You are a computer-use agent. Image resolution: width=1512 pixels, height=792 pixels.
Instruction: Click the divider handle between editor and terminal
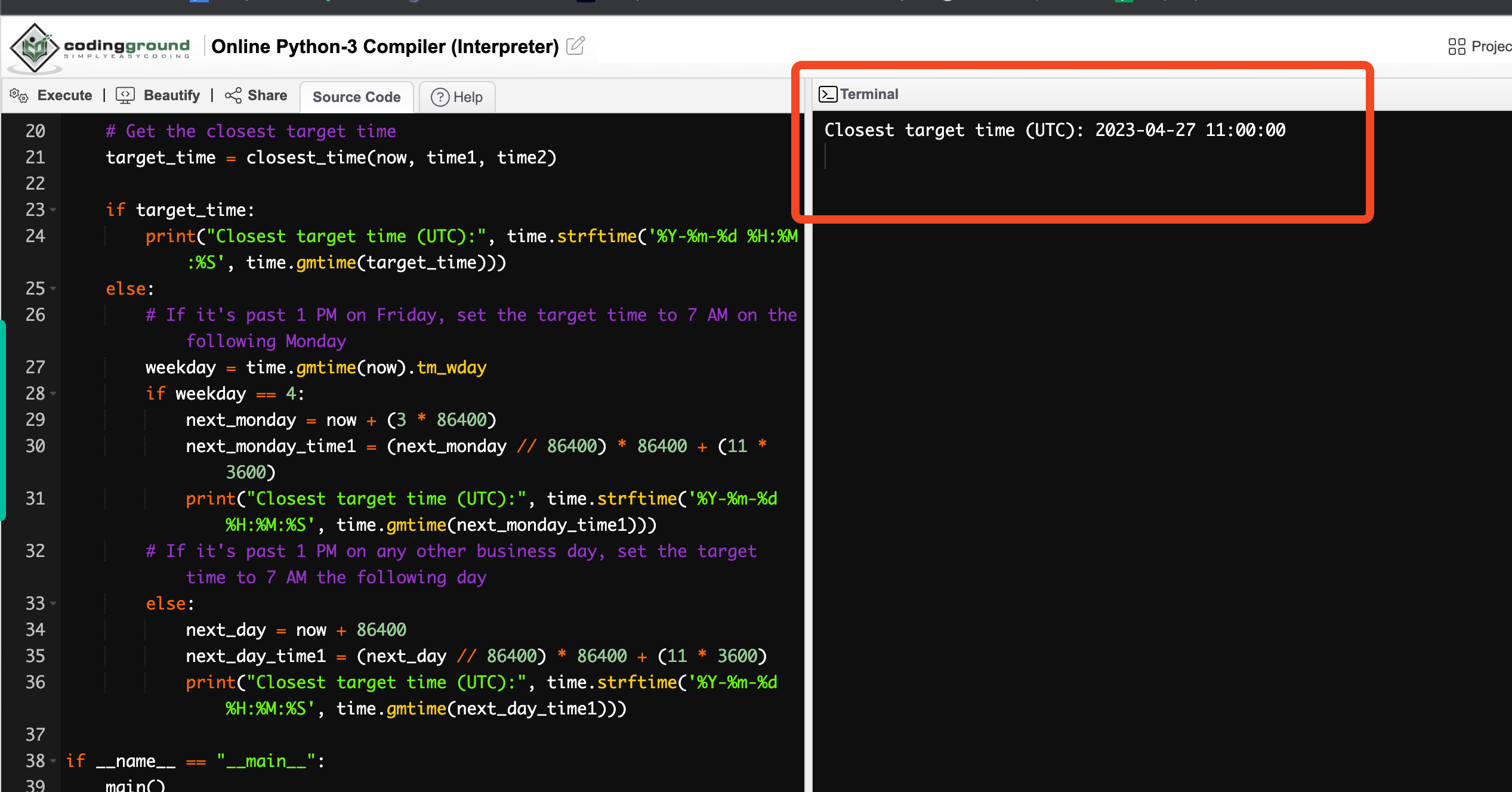[x=808, y=435]
